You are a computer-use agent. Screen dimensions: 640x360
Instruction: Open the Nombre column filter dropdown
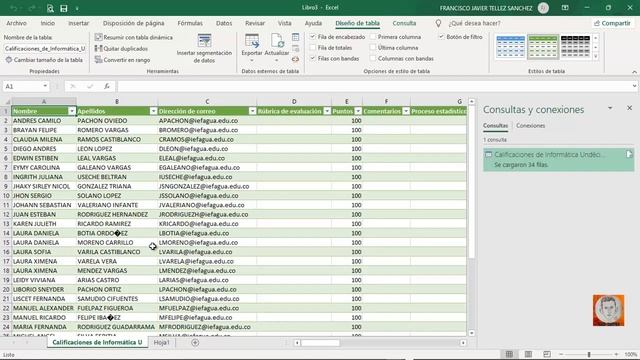(x=72, y=111)
